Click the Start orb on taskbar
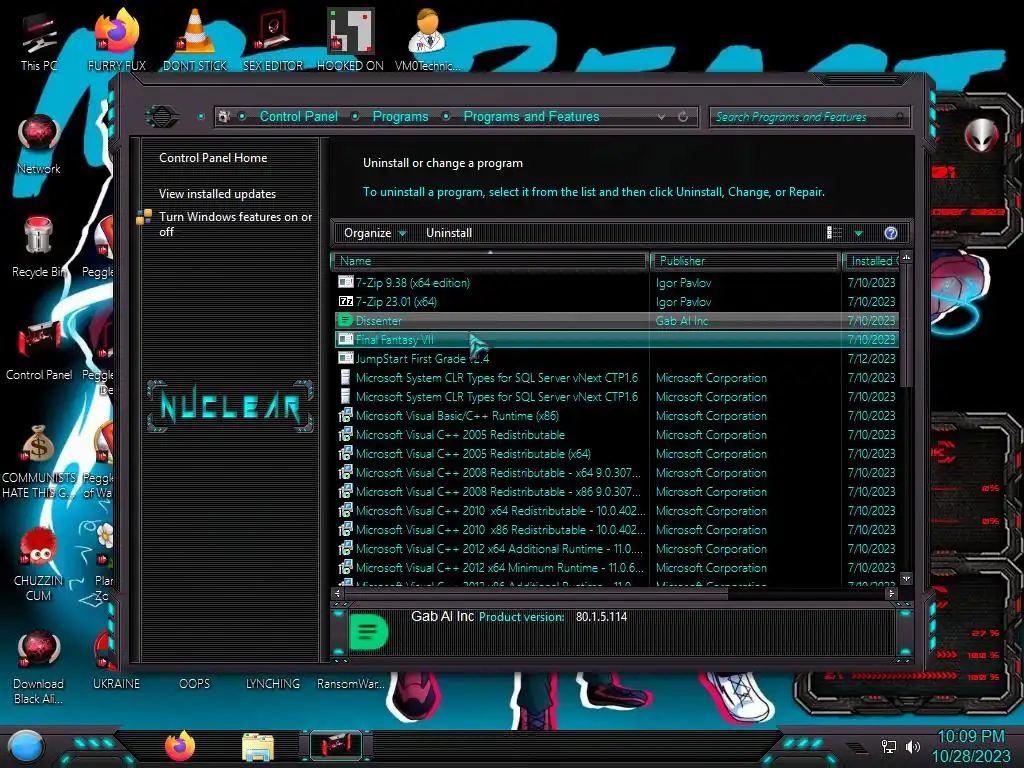This screenshot has height=768, width=1024. click(25, 748)
